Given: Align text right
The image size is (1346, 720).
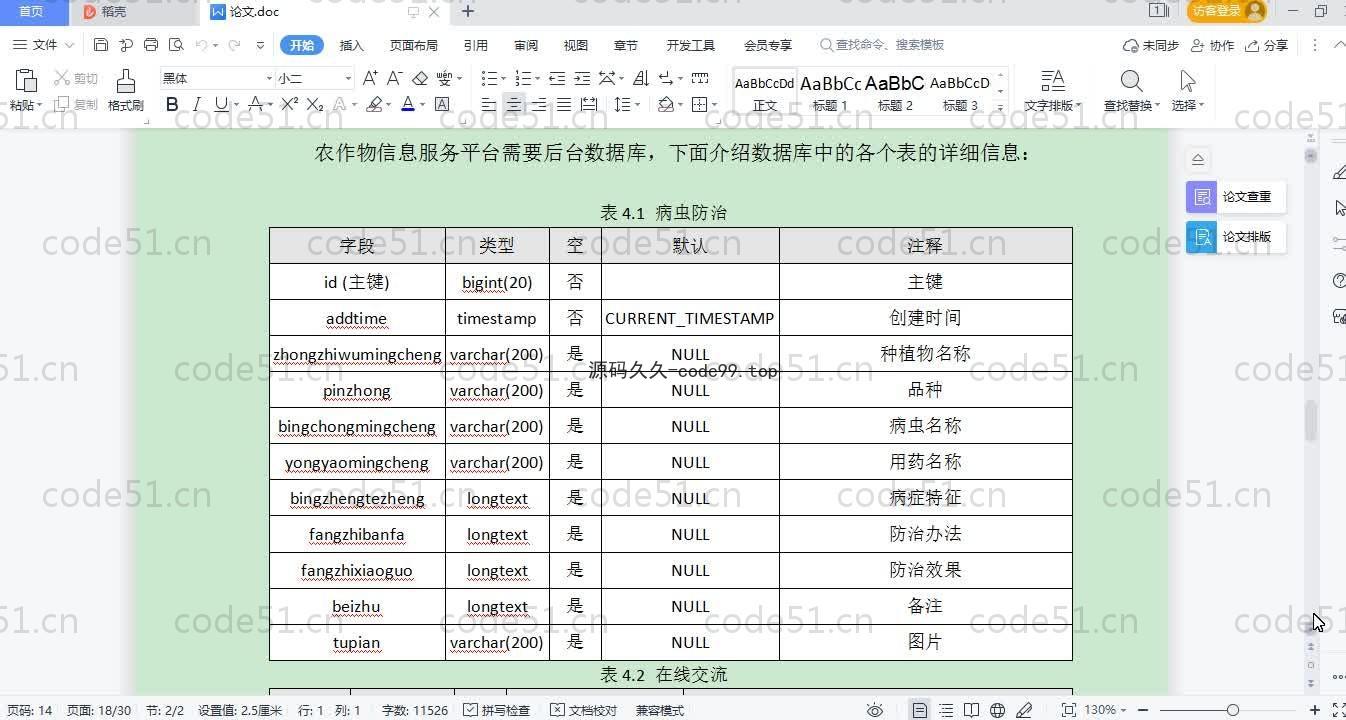Looking at the screenshot, I should click(539, 104).
